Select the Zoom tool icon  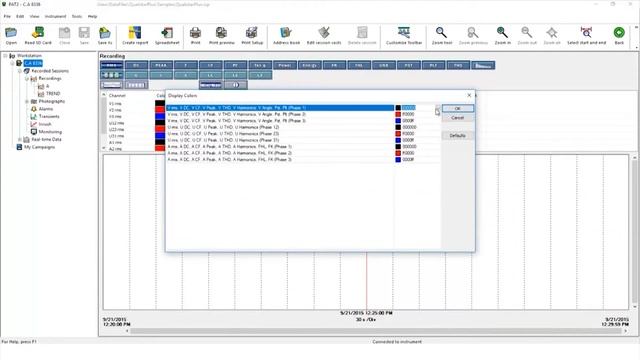[x=442, y=36]
